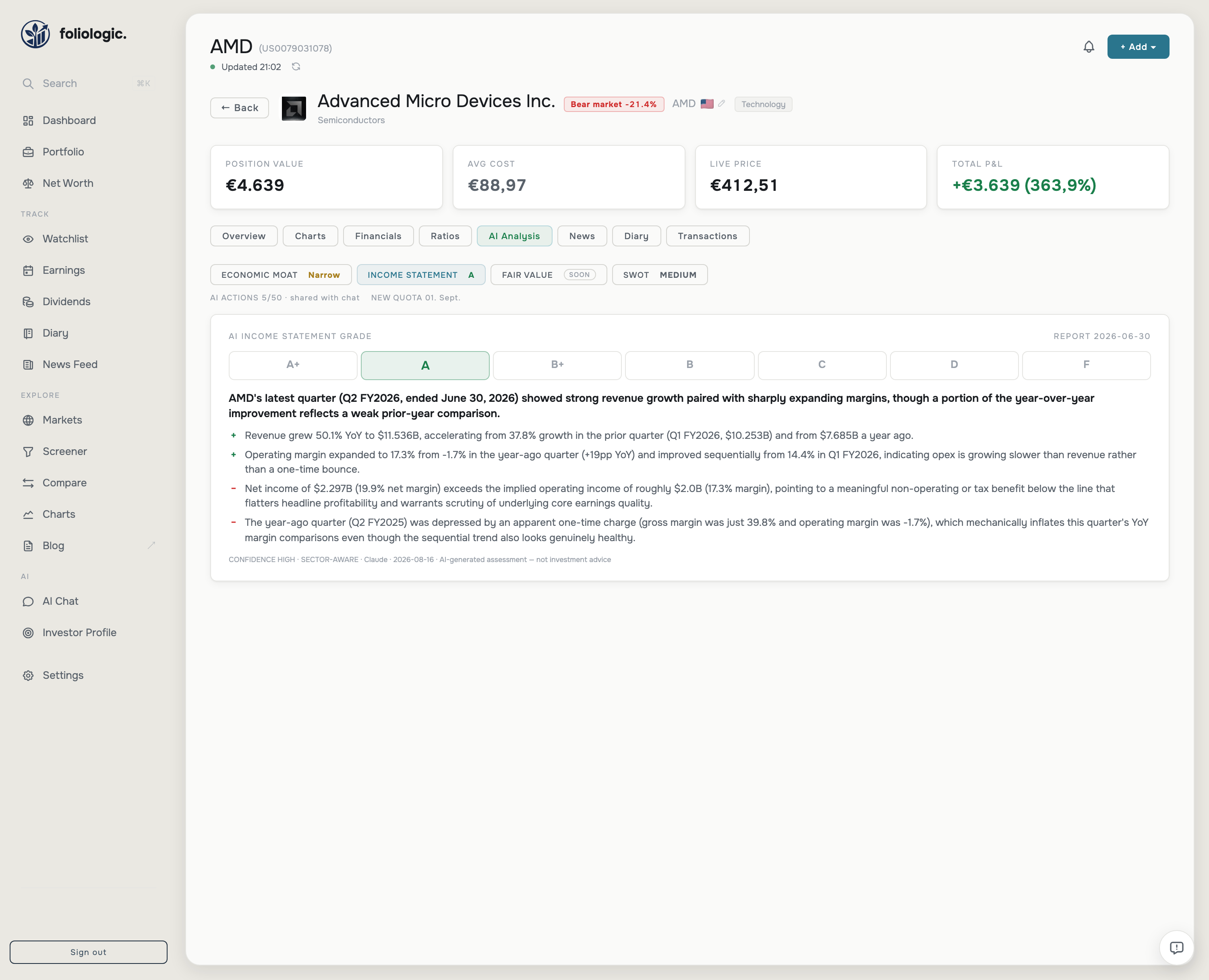The height and width of the screenshot is (980, 1209).
Task: Select the B grade box
Action: point(689,365)
